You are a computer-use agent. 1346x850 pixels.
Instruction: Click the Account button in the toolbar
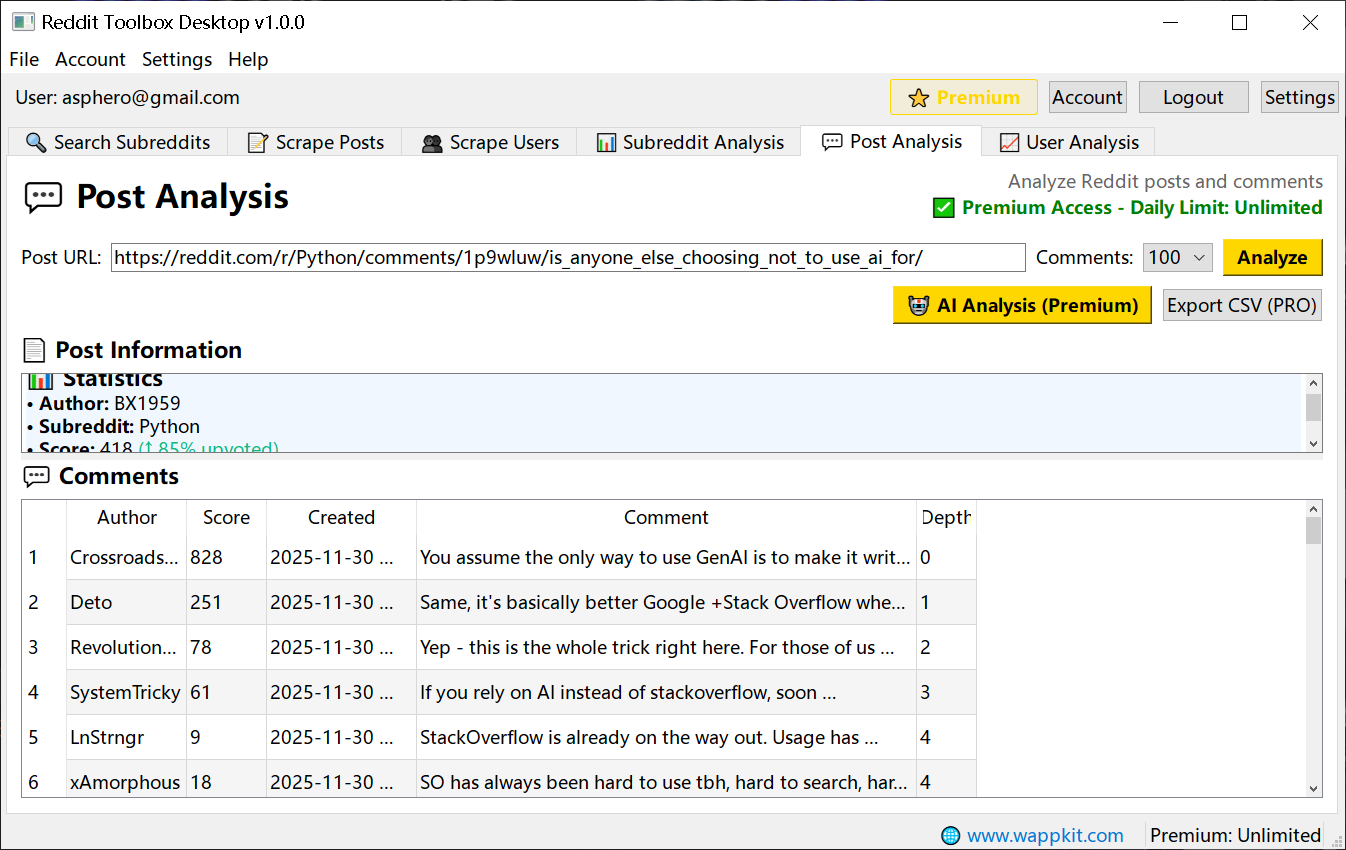(1087, 97)
